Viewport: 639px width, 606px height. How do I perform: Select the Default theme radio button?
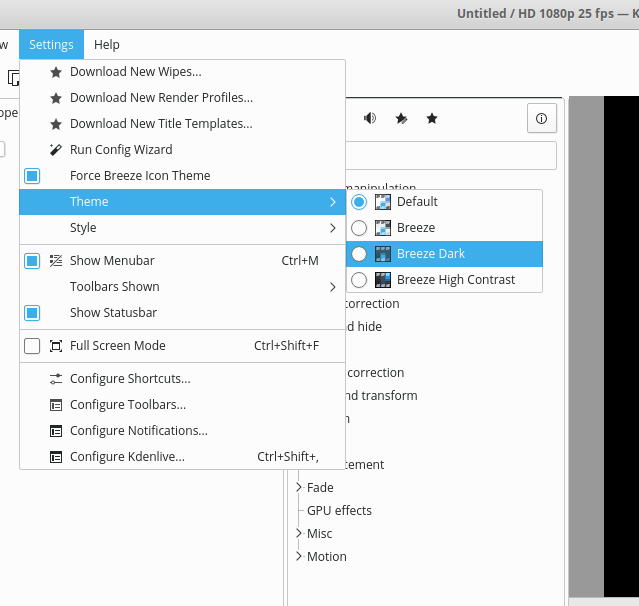point(359,202)
